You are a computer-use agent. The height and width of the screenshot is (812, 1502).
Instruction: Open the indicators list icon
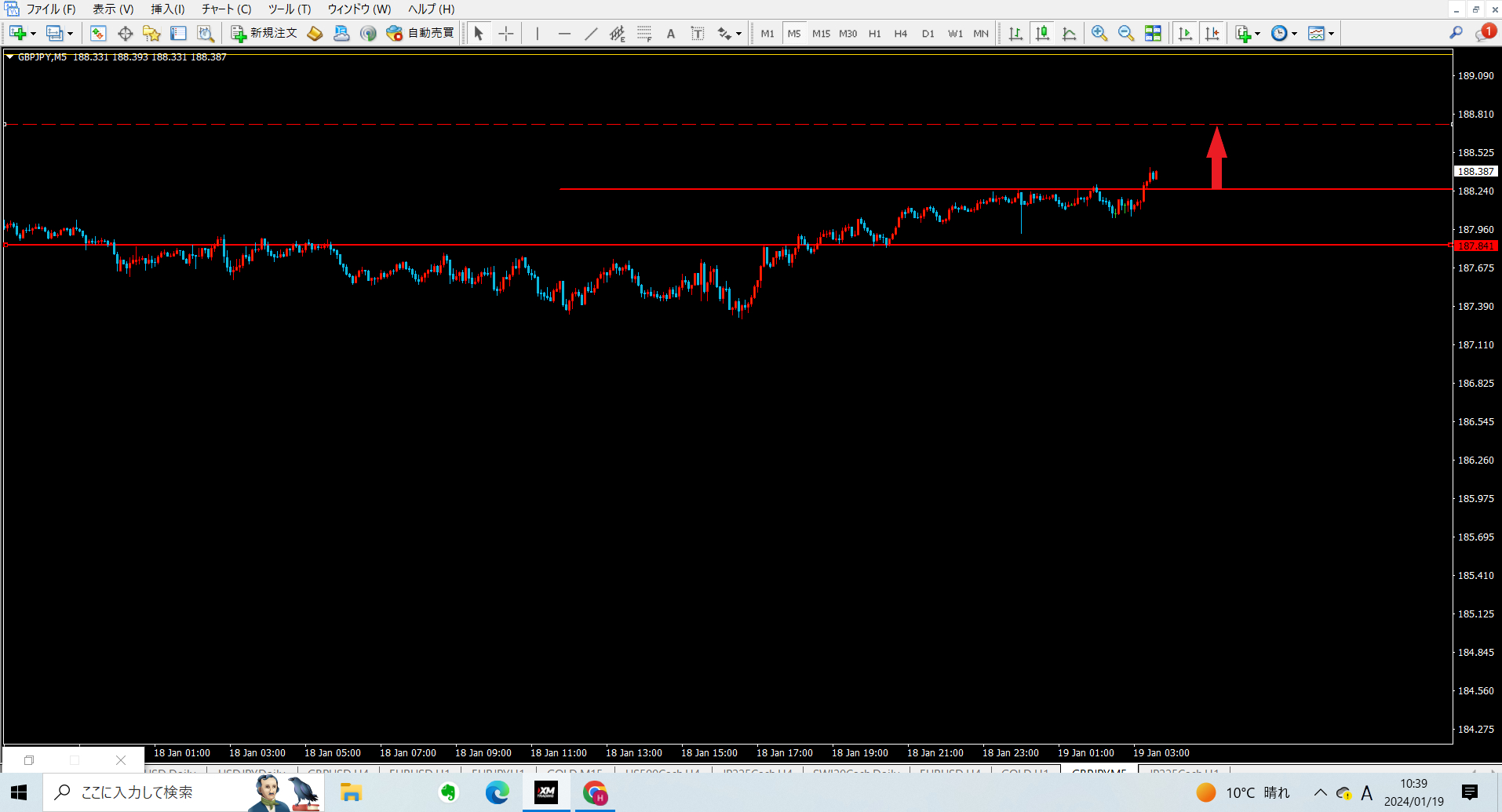coord(1243,33)
